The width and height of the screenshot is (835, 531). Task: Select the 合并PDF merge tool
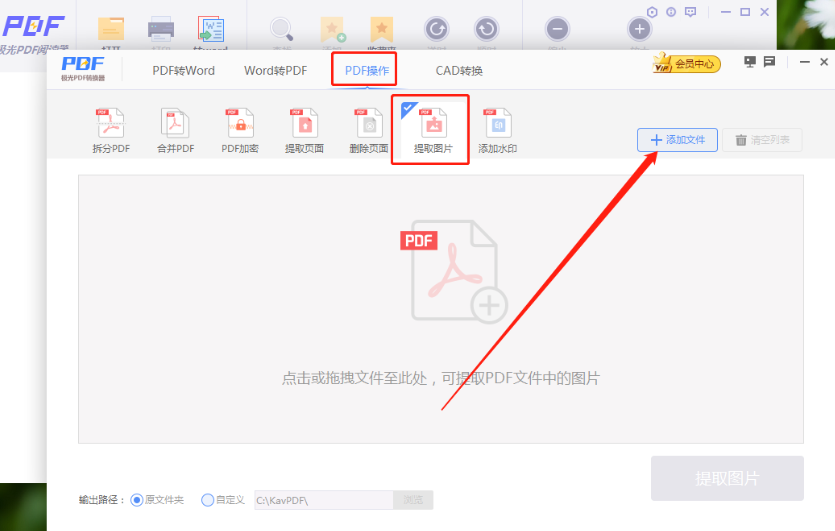coord(175,130)
